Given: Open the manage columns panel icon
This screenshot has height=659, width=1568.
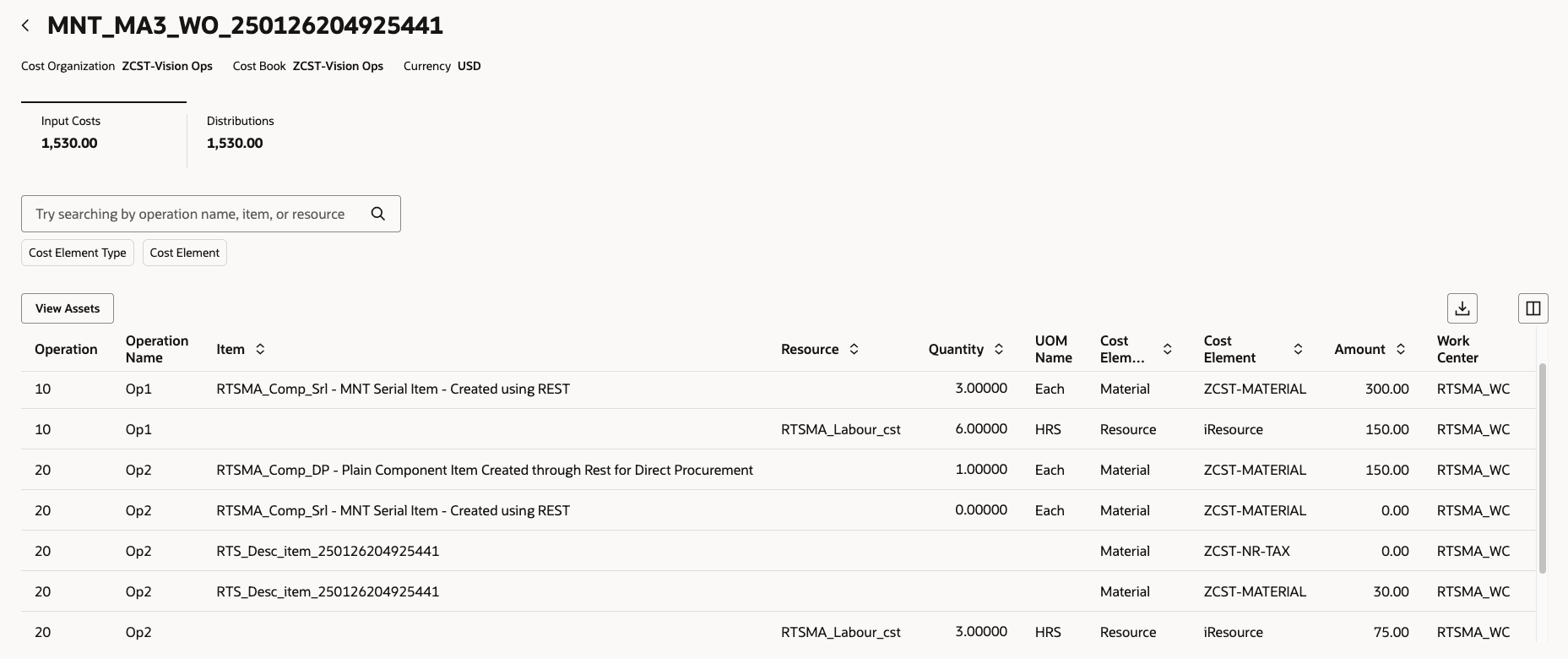Looking at the screenshot, I should (1533, 308).
